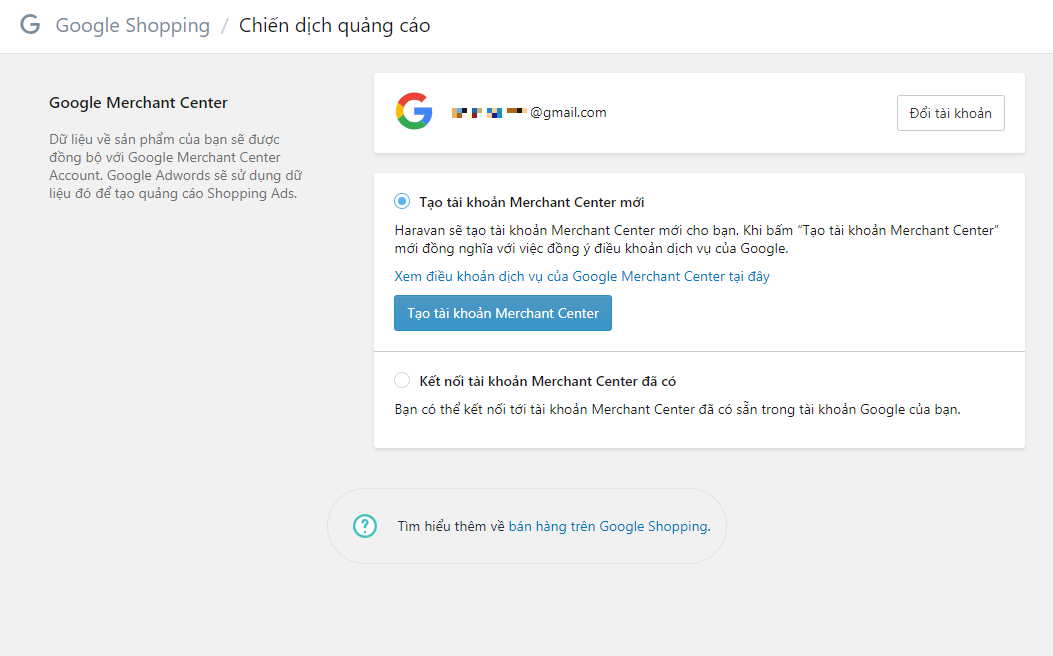
Task: Click the "Tạo tài khoản Merchant Center mới" label text
Action: [531, 202]
